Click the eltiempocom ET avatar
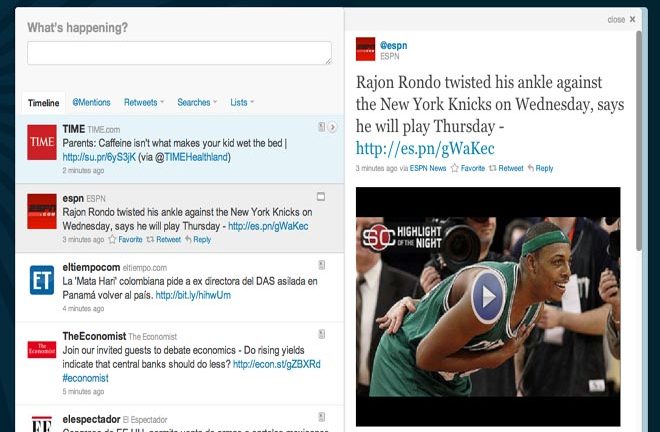 coord(42,280)
